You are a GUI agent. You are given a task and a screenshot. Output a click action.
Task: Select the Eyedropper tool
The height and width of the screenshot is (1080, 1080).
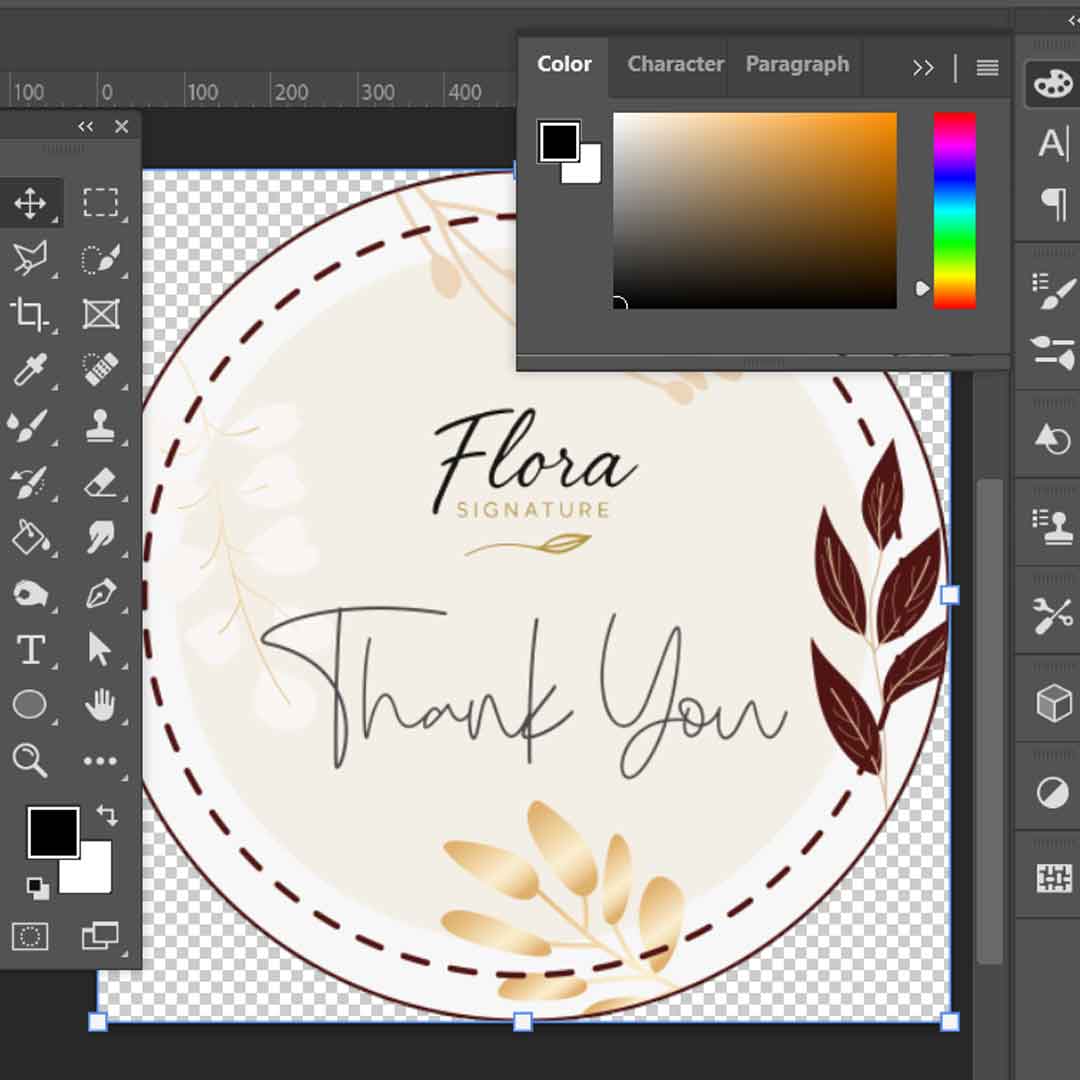(30, 370)
